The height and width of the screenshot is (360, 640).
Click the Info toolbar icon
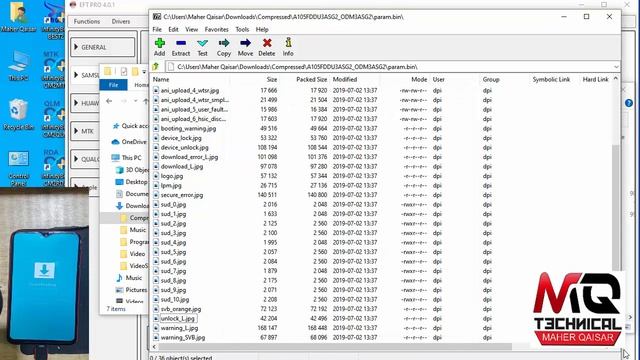[x=288, y=47]
